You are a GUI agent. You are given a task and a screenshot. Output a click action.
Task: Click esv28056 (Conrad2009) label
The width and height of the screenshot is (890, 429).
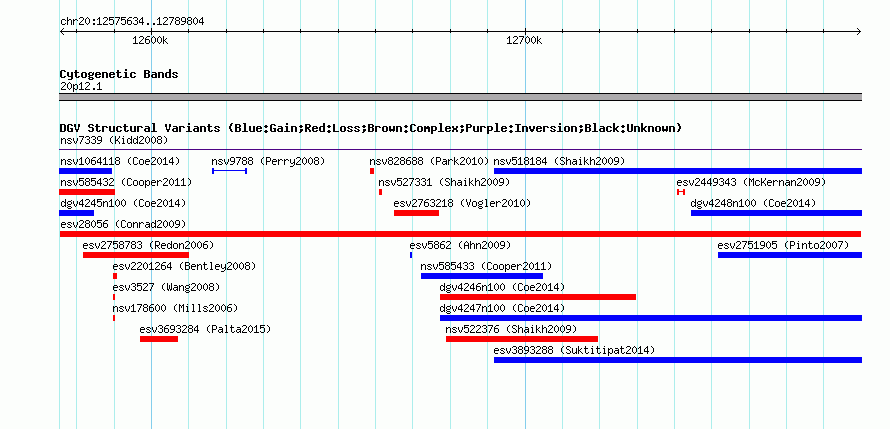(123, 224)
